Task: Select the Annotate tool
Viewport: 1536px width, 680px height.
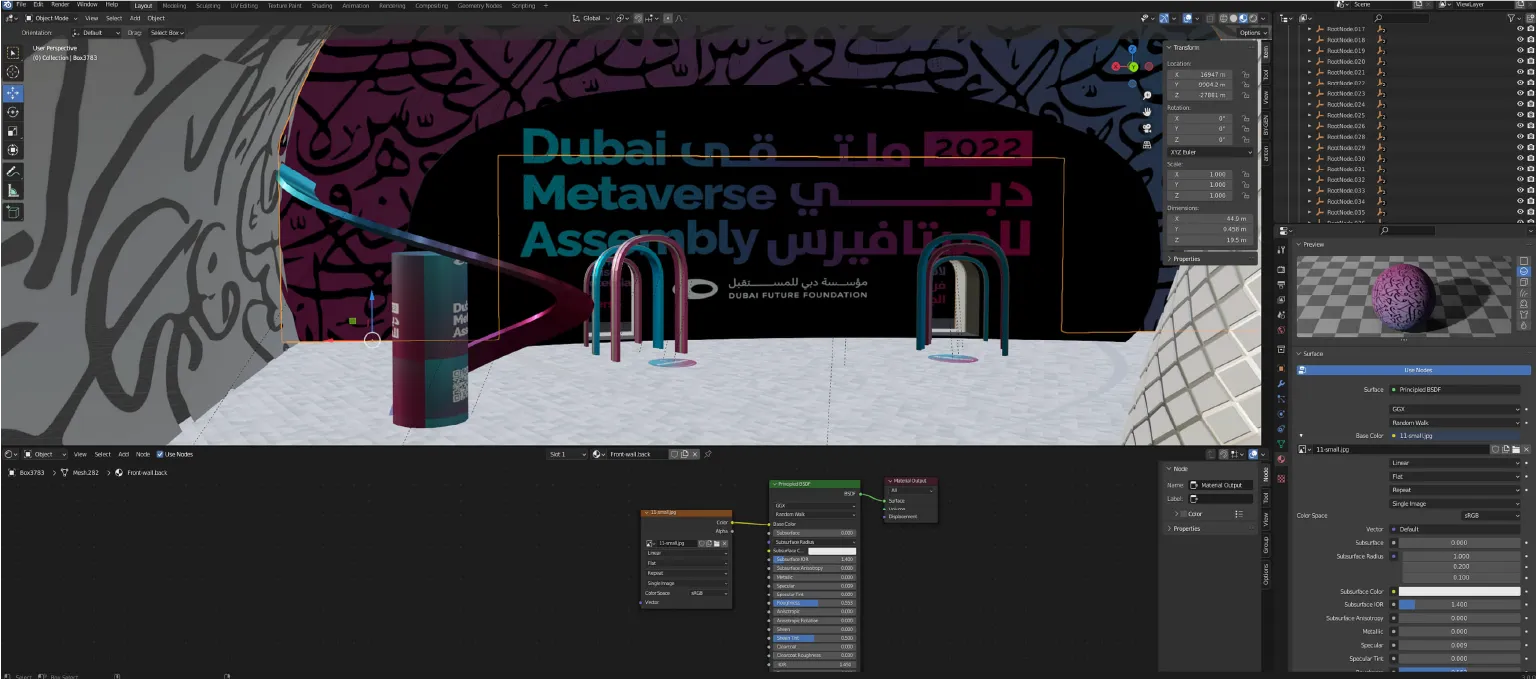Action: pos(13,171)
